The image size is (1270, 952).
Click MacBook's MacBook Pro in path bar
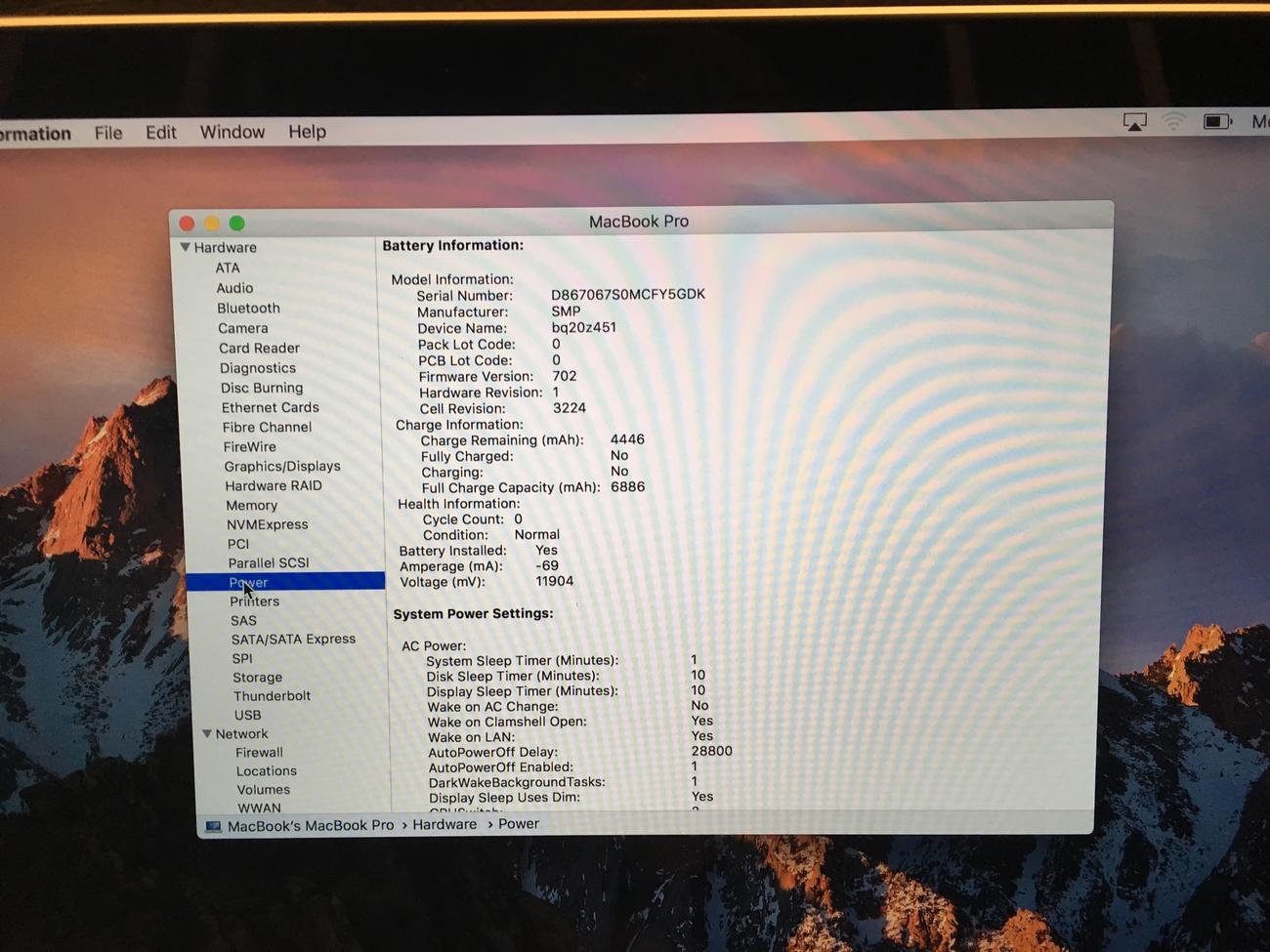tap(311, 826)
